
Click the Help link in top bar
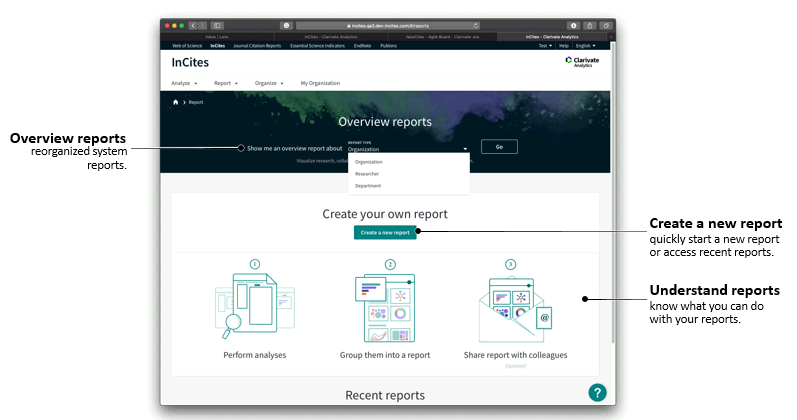pos(564,46)
